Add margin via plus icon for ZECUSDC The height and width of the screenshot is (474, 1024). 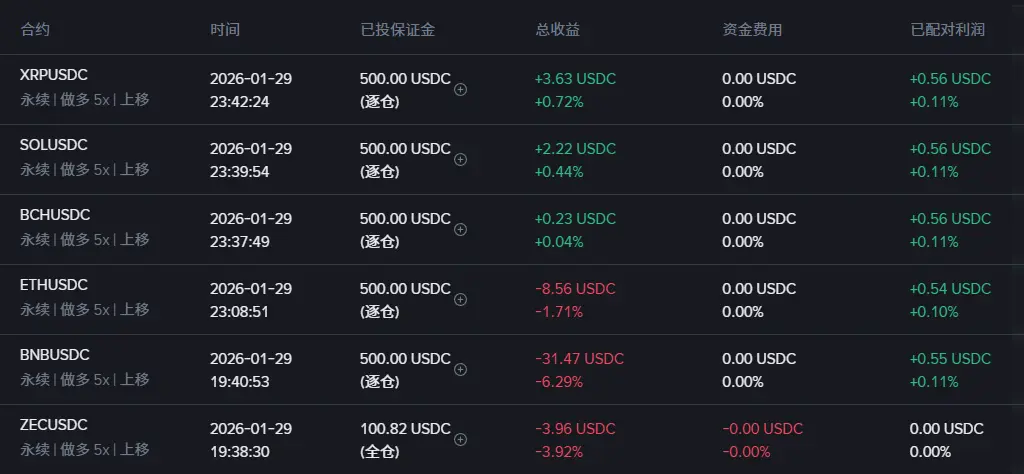tap(460, 439)
